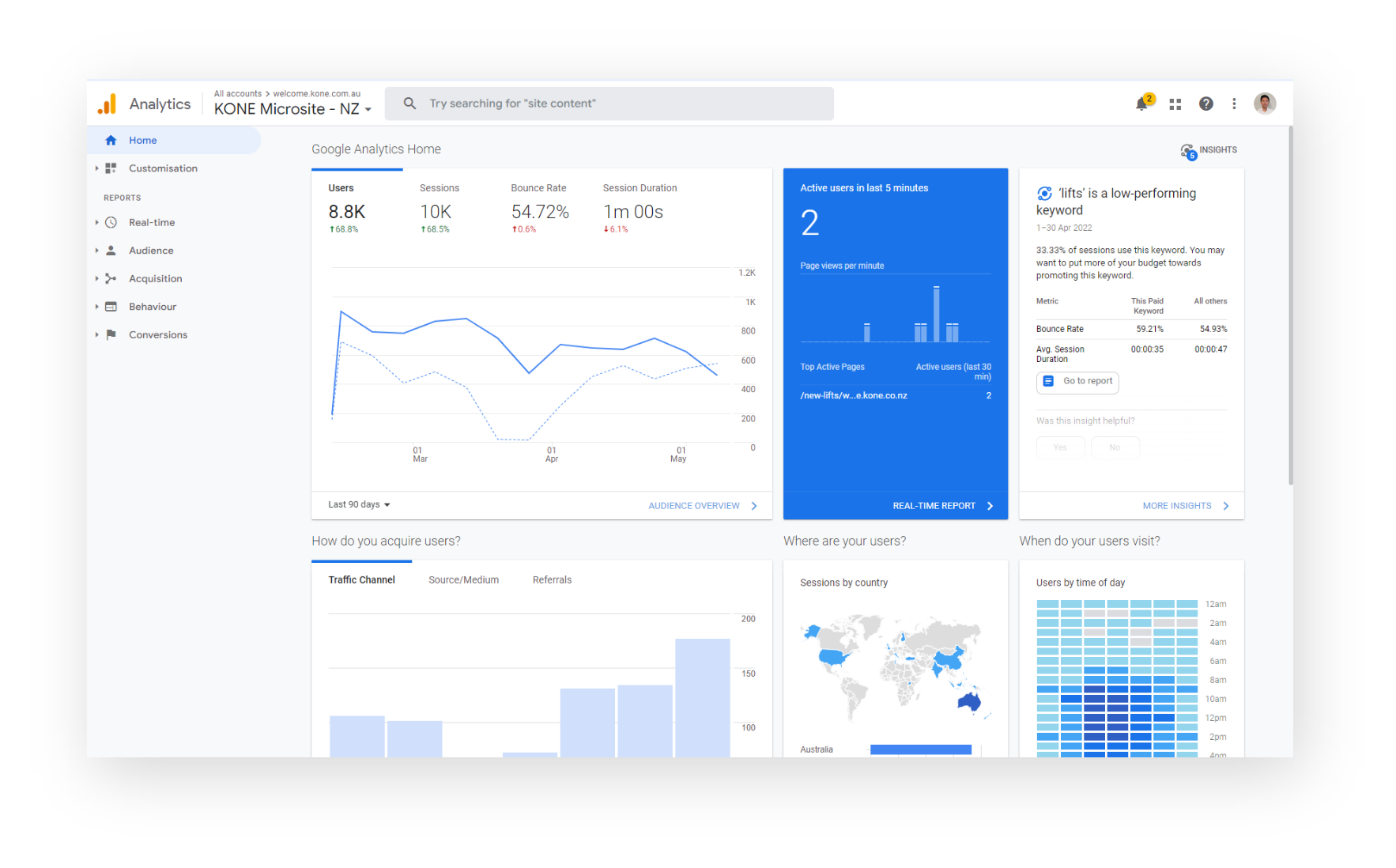The height and width of the screenshot is (868, 1396).
Task: Click the Google Analytics logo
Action: (x=108, y=104)
